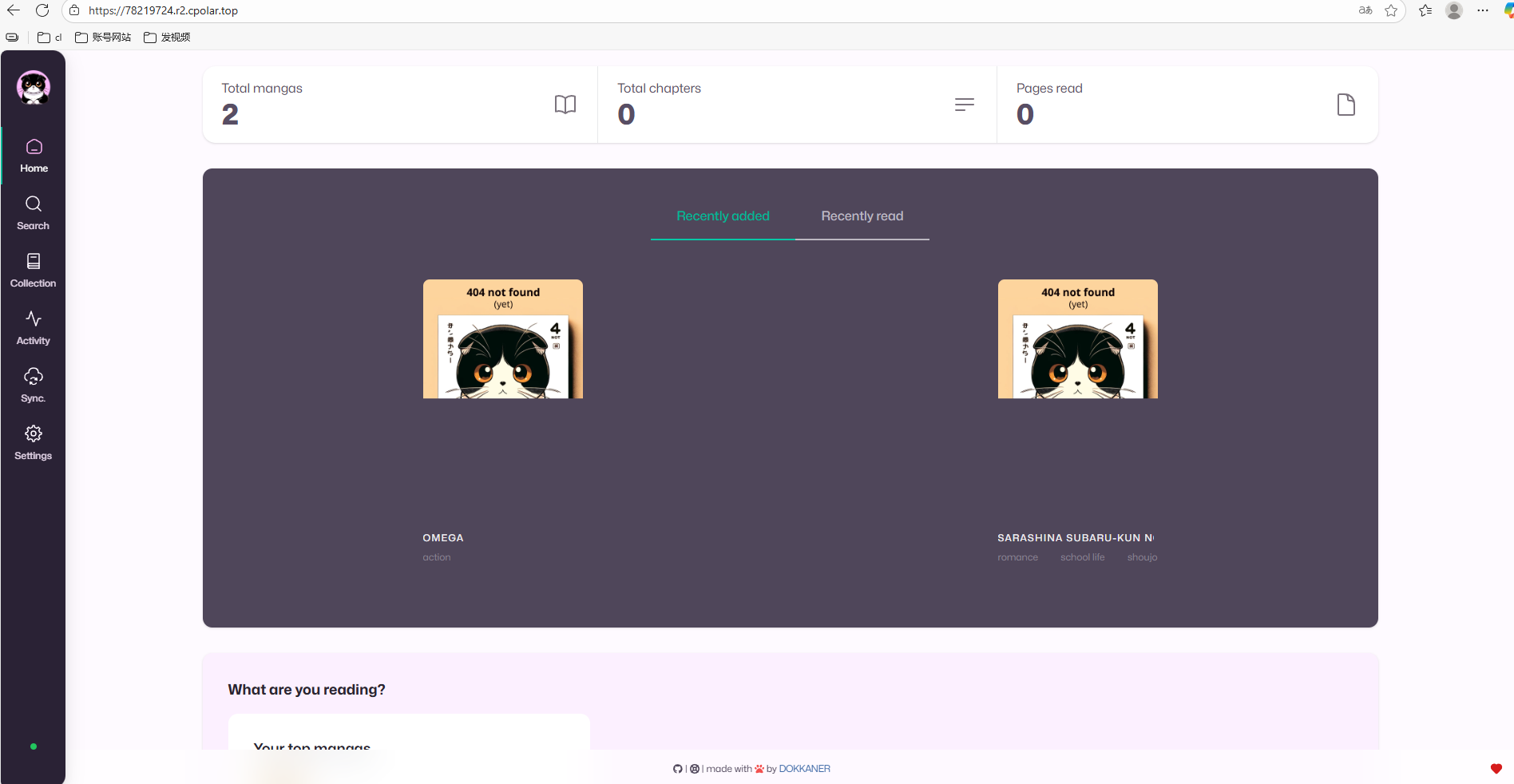Screen dimensions: 1514x784
Task: Open the Activity section
Action: [x=33, y=328]
